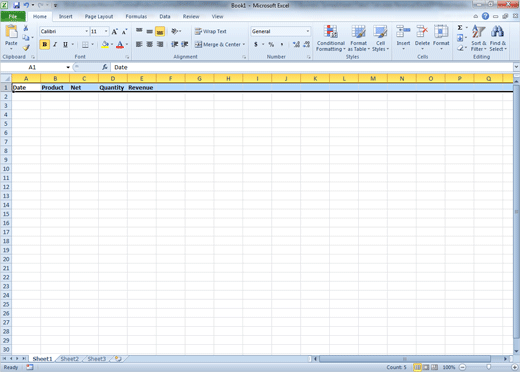520x372 pixels.
Task: Toggle Bottom Align button
Action: click(160, 31)
